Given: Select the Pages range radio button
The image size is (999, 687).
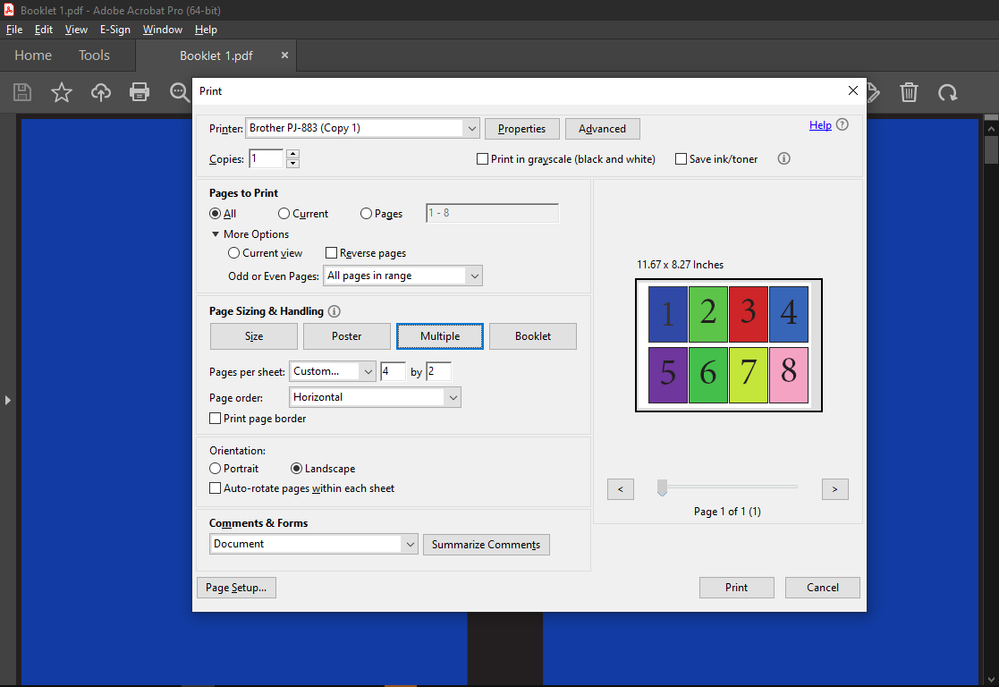Looking at the screenshot, I should (366, 213).
